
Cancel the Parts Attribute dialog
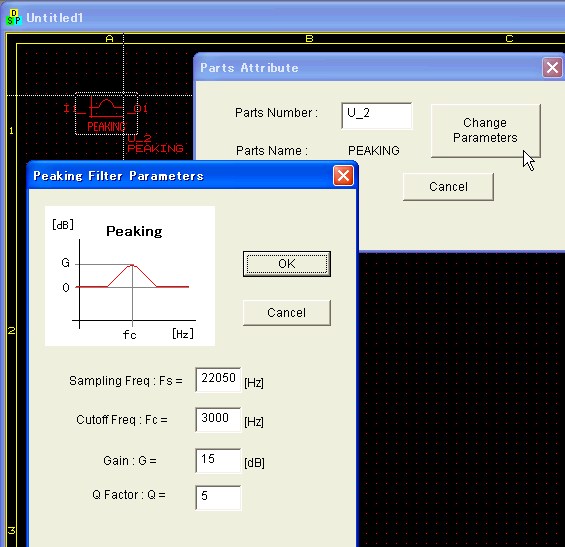[x=448, y=187]
